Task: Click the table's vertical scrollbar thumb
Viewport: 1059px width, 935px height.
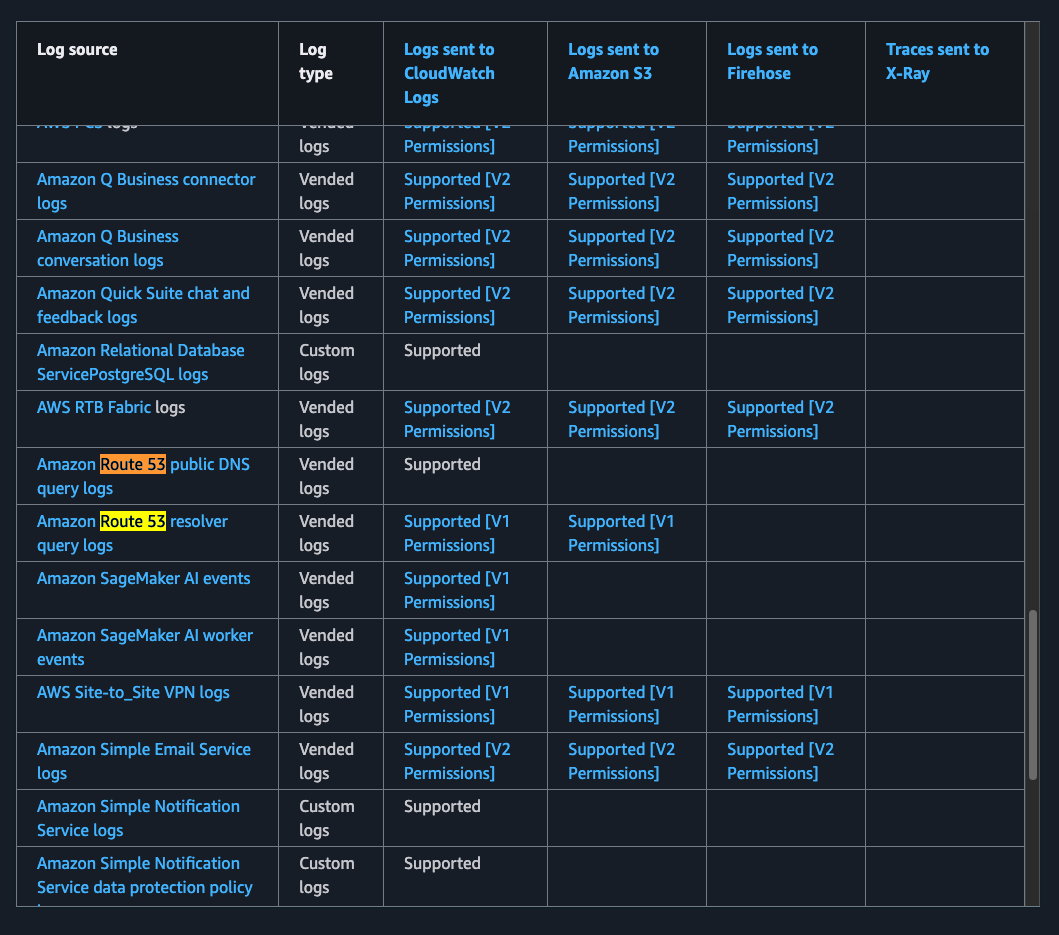Action: pos(1032,694)
